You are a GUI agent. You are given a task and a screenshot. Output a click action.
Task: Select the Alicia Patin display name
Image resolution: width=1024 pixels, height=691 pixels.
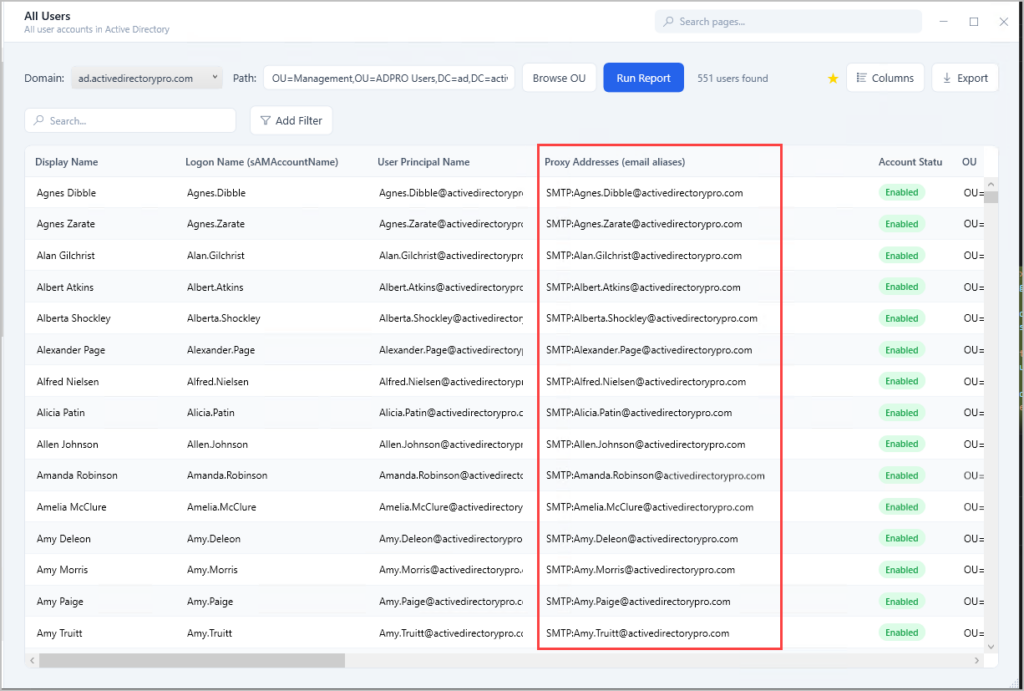[61, 413]
